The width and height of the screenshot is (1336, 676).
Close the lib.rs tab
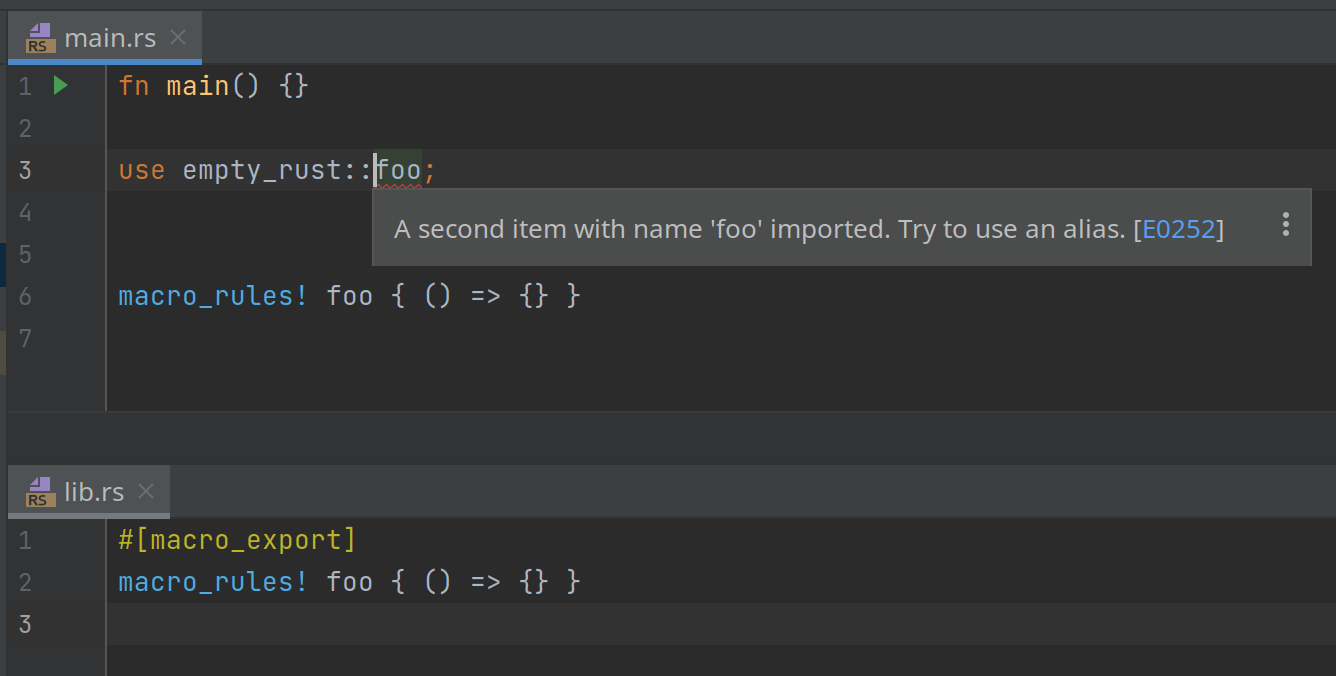point(146,491)
